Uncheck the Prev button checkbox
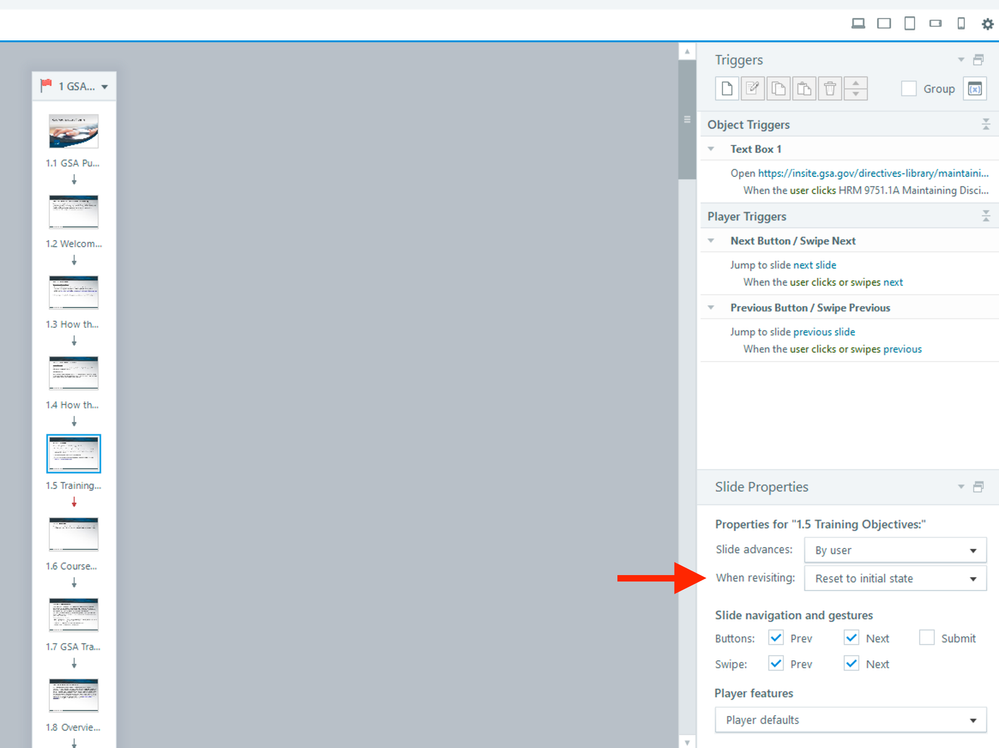The width and height of the screenshot is (999, 748). [775, 637]
